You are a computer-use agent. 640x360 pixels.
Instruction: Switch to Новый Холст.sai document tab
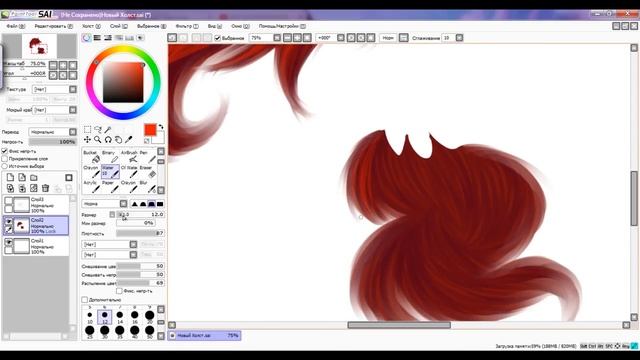point(204,336)
